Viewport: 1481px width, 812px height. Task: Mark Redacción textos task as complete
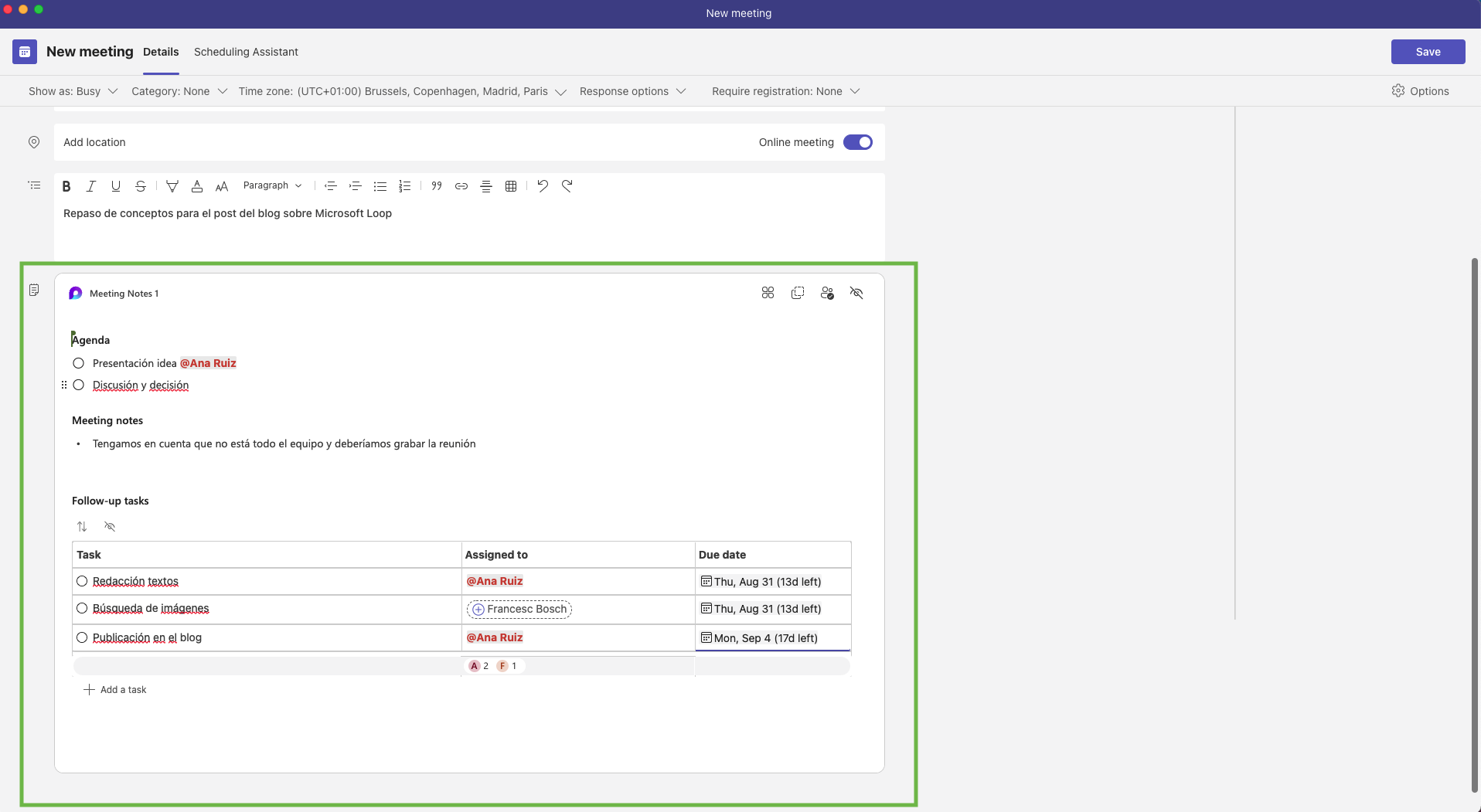point(82,581)
